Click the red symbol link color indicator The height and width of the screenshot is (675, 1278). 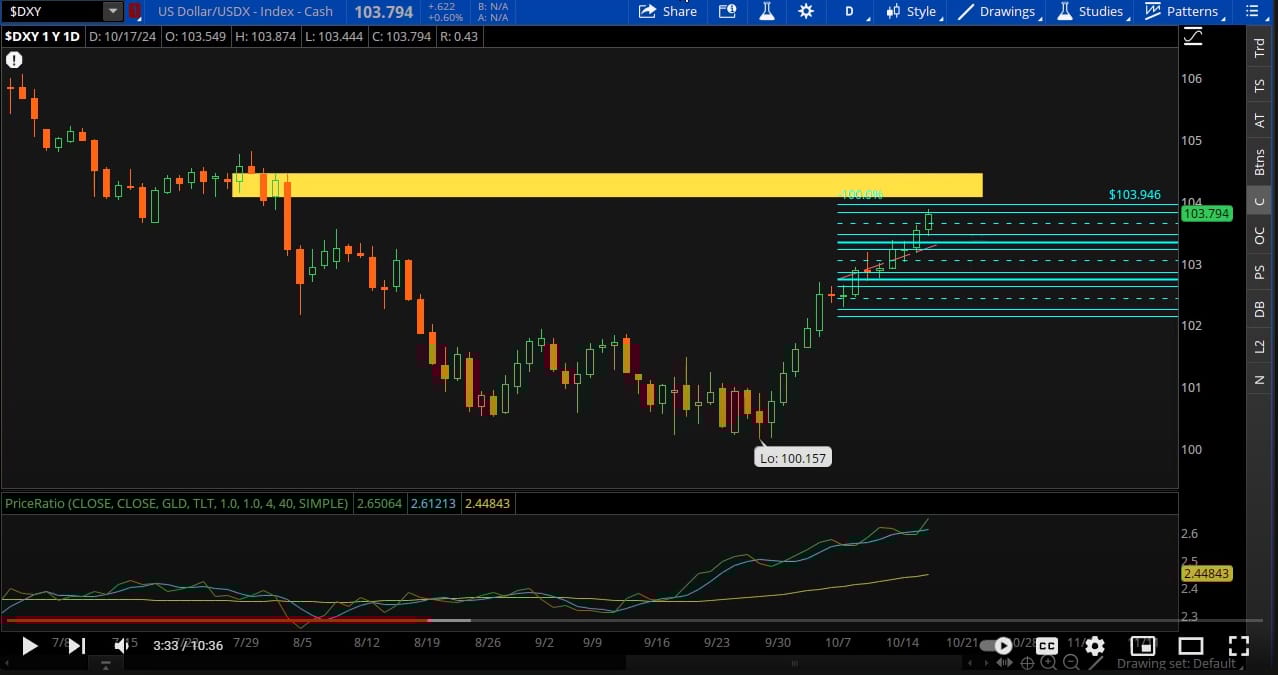point(134,11)
